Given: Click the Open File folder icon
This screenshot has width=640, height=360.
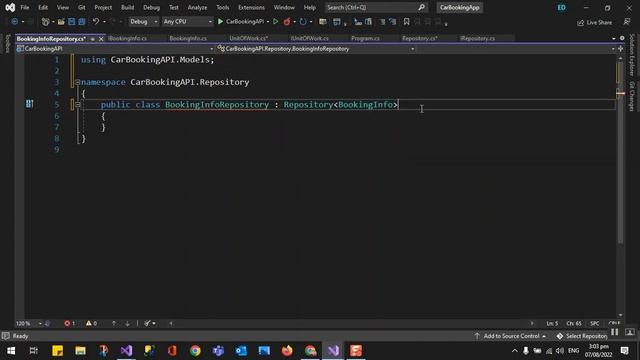Looking at the screenshot, I should (61, 22).
